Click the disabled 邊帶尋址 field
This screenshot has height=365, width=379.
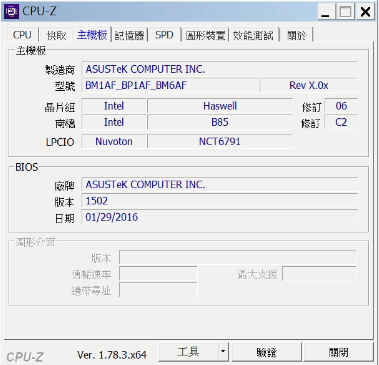coord(158,290)
